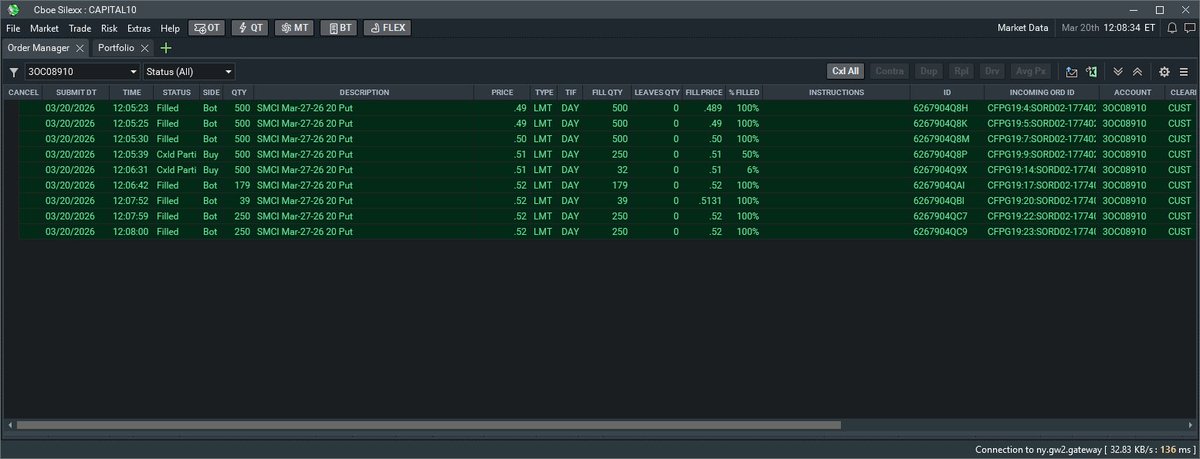Click the Market Data label

[x=1023, y=28]
